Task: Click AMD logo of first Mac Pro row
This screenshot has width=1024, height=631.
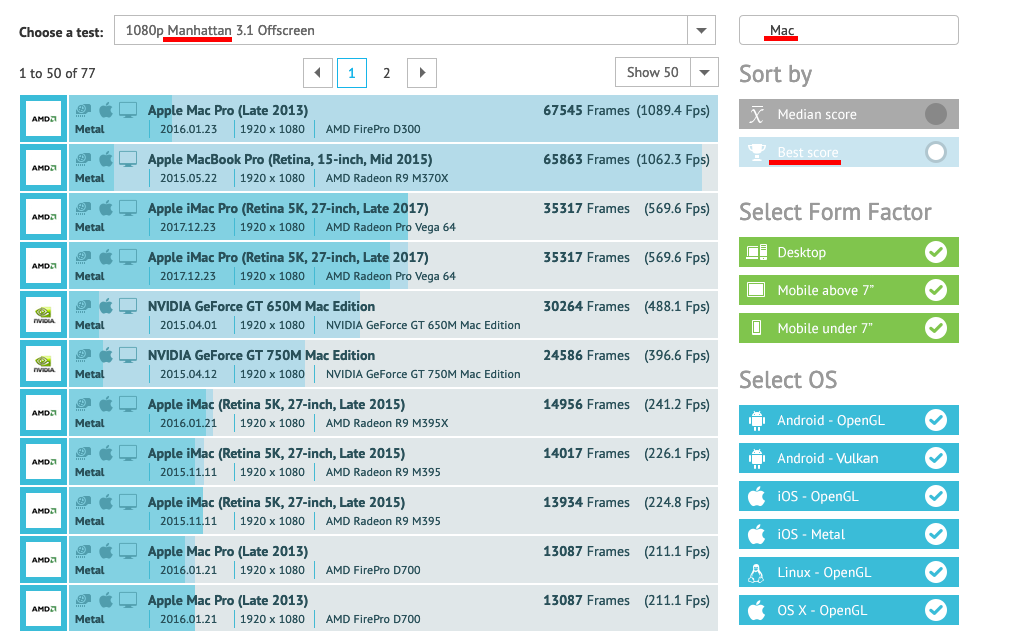Action: pyautogui.click(x=43, y=119)
